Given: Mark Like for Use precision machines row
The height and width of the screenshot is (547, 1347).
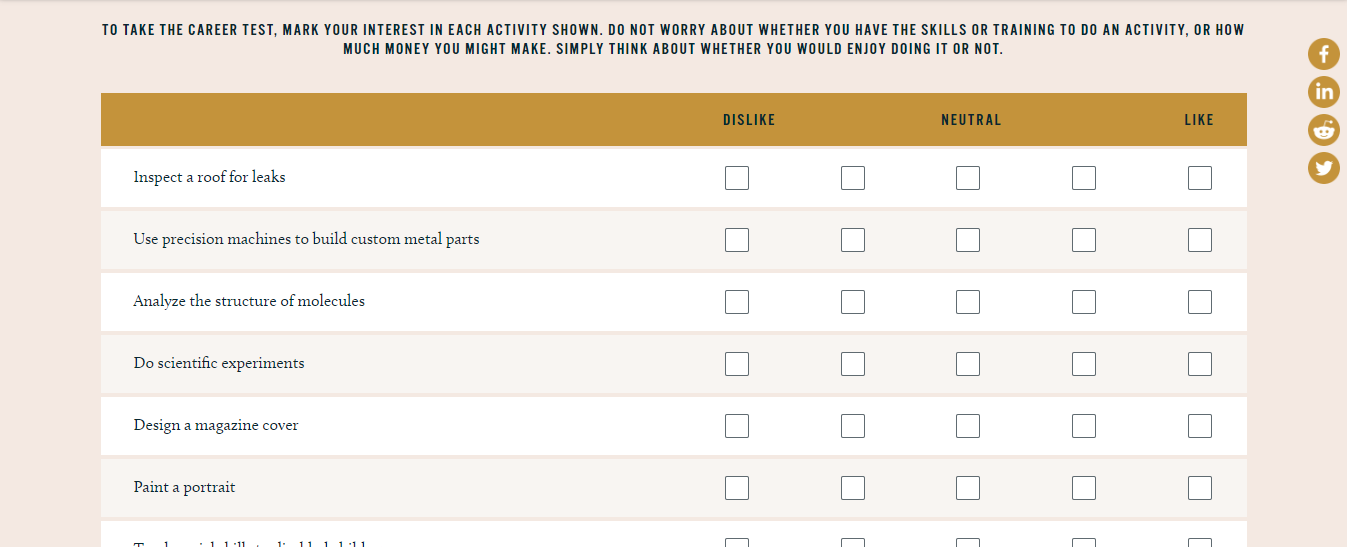Looking at the screenshot, I should coord(1200,240).
